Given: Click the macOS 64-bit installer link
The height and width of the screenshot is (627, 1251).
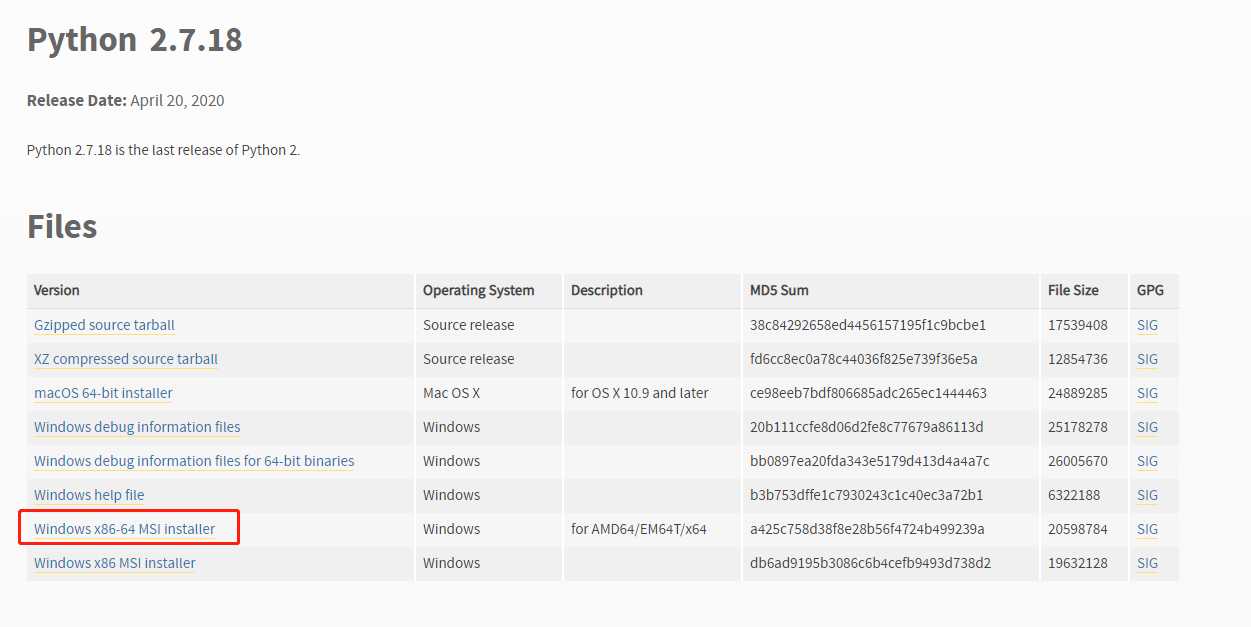Looking at the screenshot, I should pyautogui.click(x=103, y=393).
